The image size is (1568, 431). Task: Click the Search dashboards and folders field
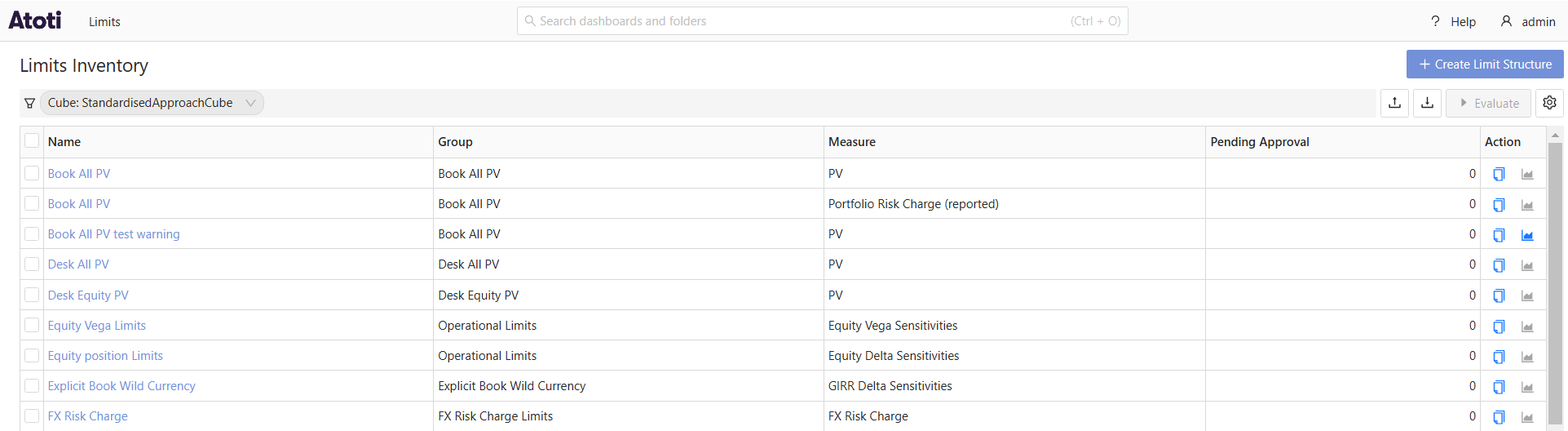[x=822, y=21]
